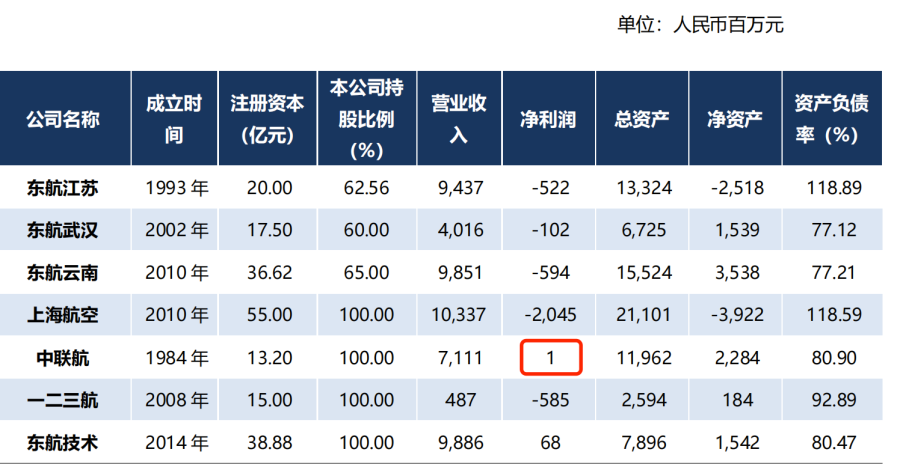Click 上海航空 net profit value -2,045
Image resolution: width=900 pixels, height=476 pixels.
point(548,315)
